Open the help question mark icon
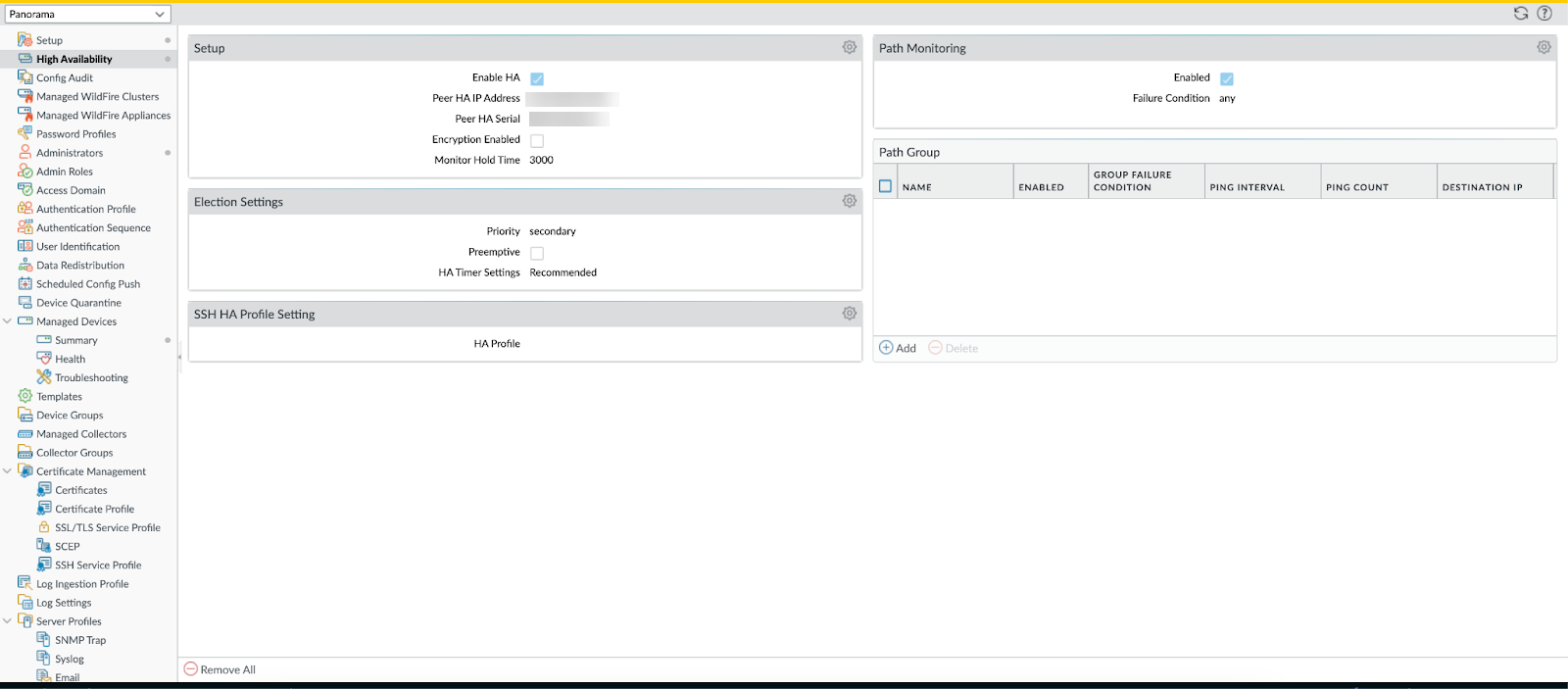The height and width of the screenshot is (689, 1568). pos(1544,14)
